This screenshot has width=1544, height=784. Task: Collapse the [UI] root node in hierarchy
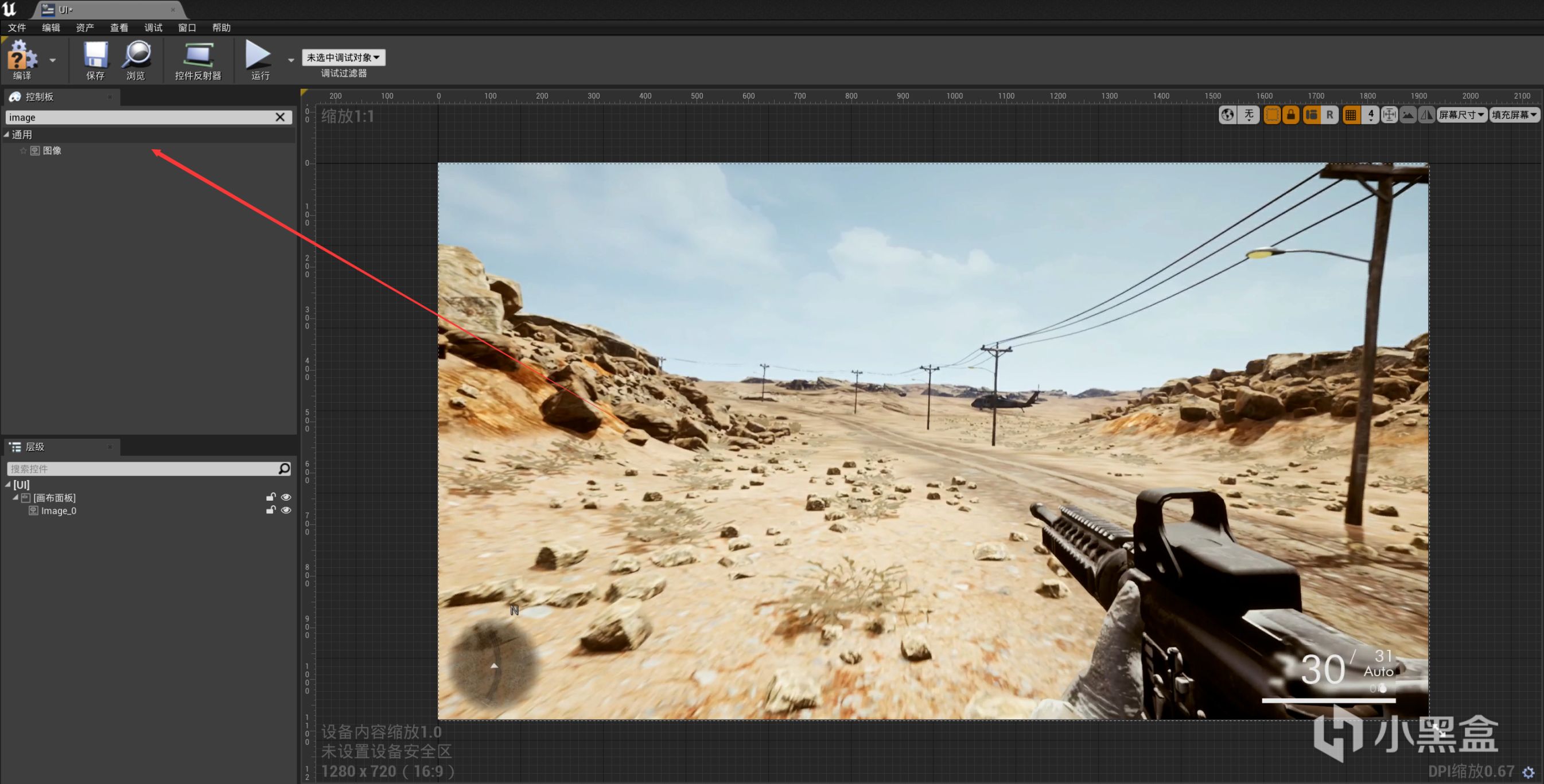tap(9, 484)
